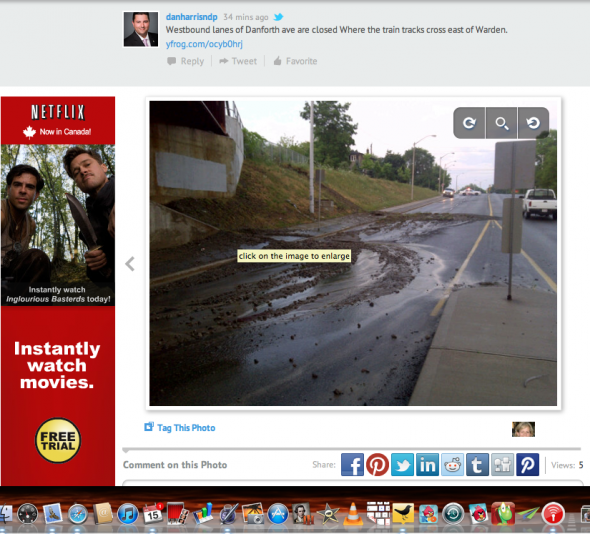Click the magnifier zoom icon on photo
The width and height of the screenshot is (590, 534).
pos(502,123)
